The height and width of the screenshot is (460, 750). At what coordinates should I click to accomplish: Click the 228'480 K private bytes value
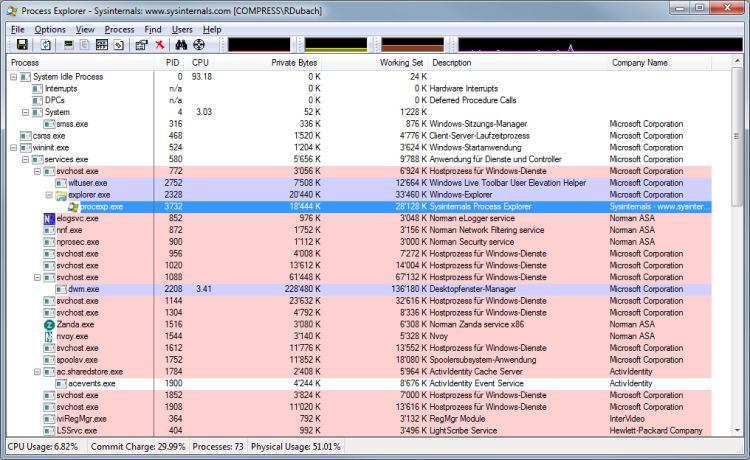tap(302, 289)
